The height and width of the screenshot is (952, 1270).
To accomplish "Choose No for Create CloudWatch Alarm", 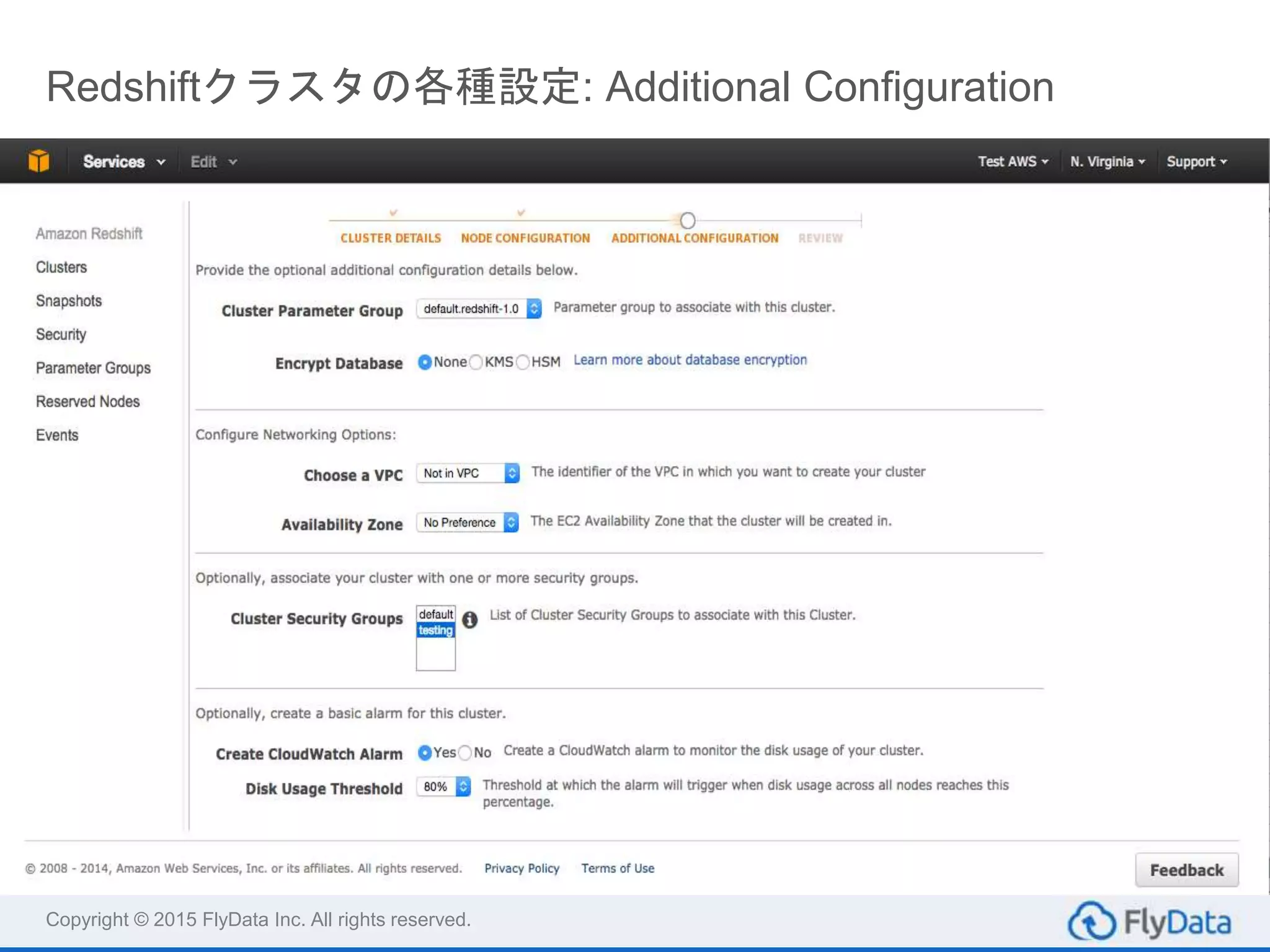I will pyautogui.click(x=465, y=753).
